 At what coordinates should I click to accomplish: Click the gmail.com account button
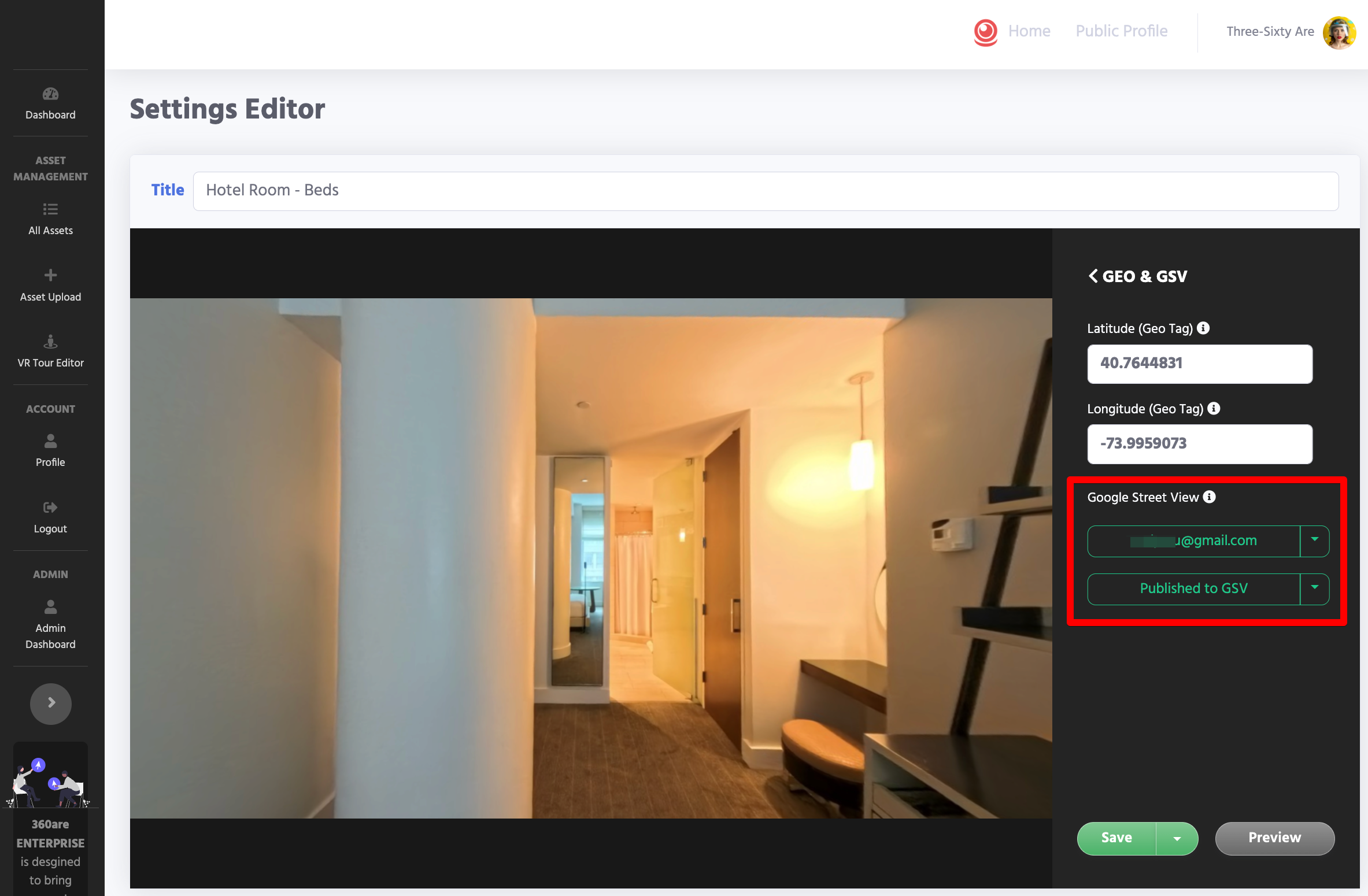tap(1193, 541)
